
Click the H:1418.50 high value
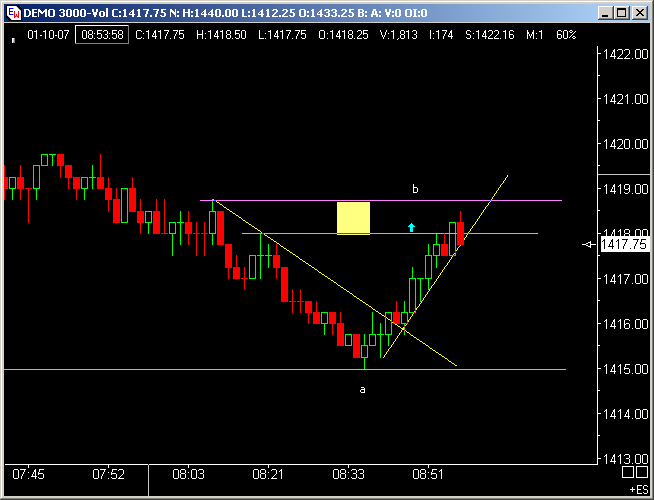[221, 35]
